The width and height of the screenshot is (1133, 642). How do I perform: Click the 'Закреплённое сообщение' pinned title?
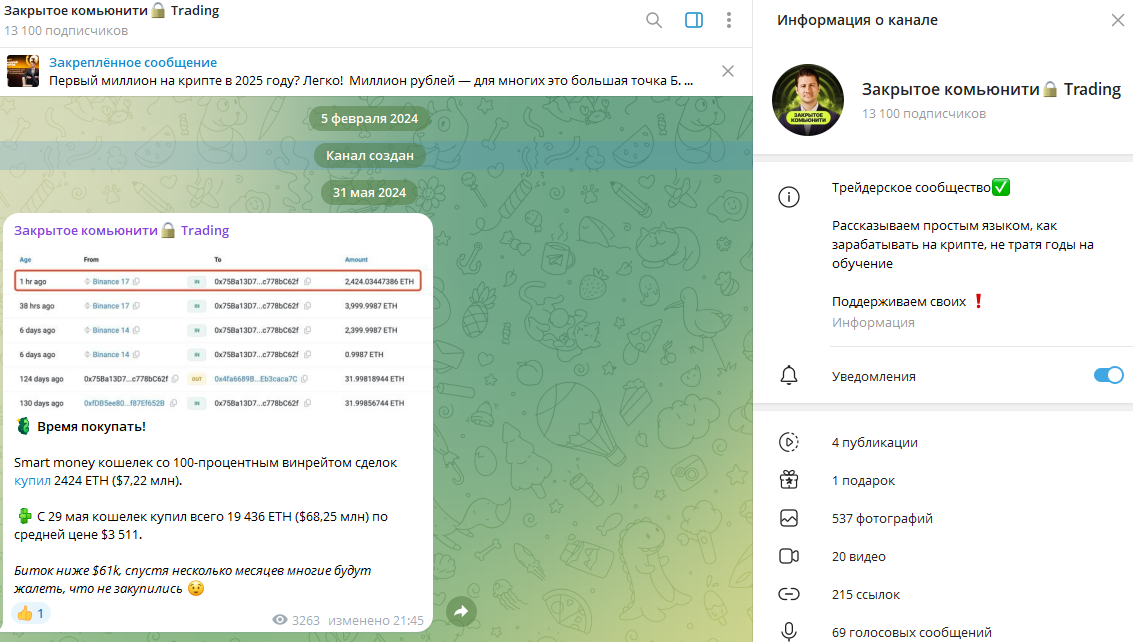click(x=133, y=62)
